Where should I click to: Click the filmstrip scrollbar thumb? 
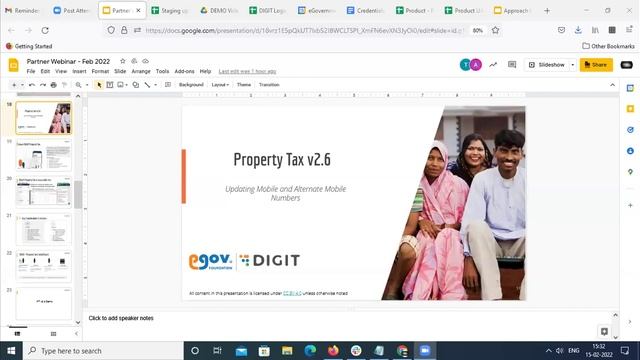click(78, 194)
